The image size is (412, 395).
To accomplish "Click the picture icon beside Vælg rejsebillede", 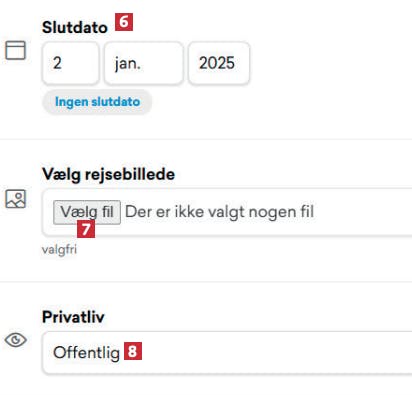I will pos(15,199).
